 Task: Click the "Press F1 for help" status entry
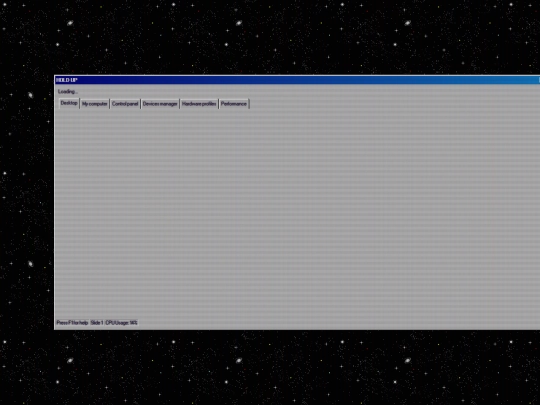(72, 323)
